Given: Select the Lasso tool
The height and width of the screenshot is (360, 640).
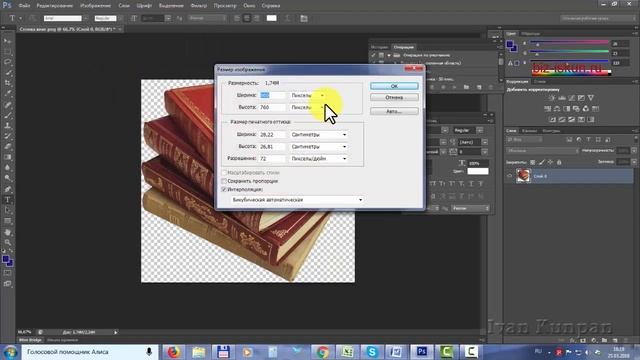Looking at the screenshot, I should 7,62.
